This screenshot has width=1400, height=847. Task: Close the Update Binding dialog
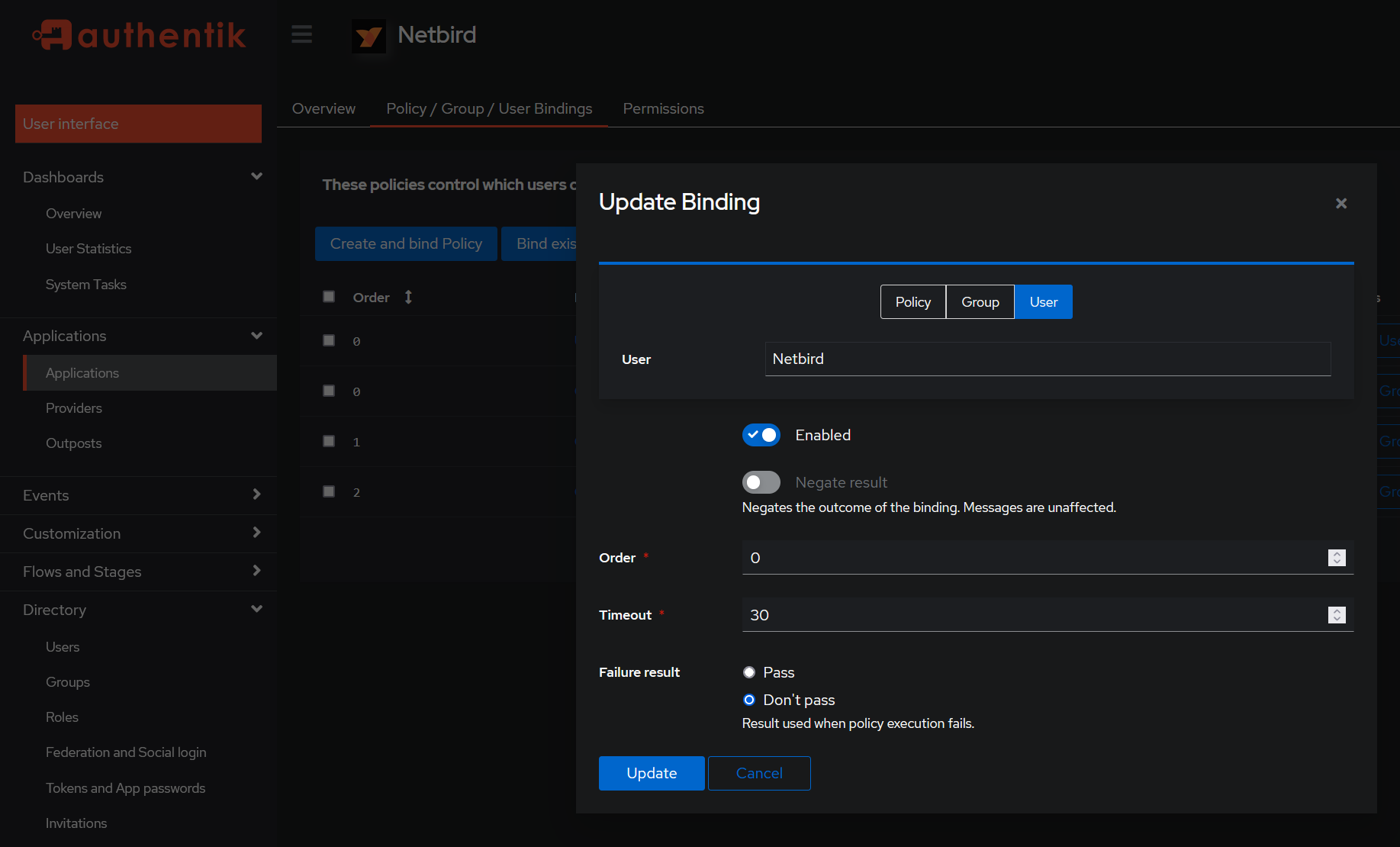pyautogui.click(x=1340, y=203)
